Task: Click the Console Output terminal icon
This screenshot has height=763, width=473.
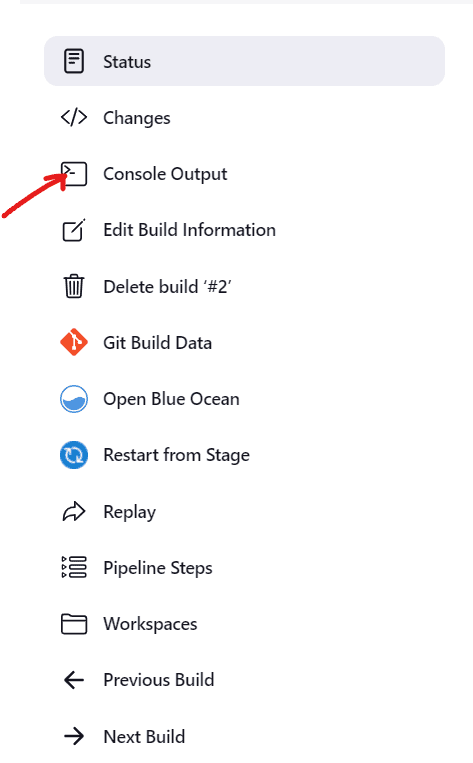Action: 74,174
